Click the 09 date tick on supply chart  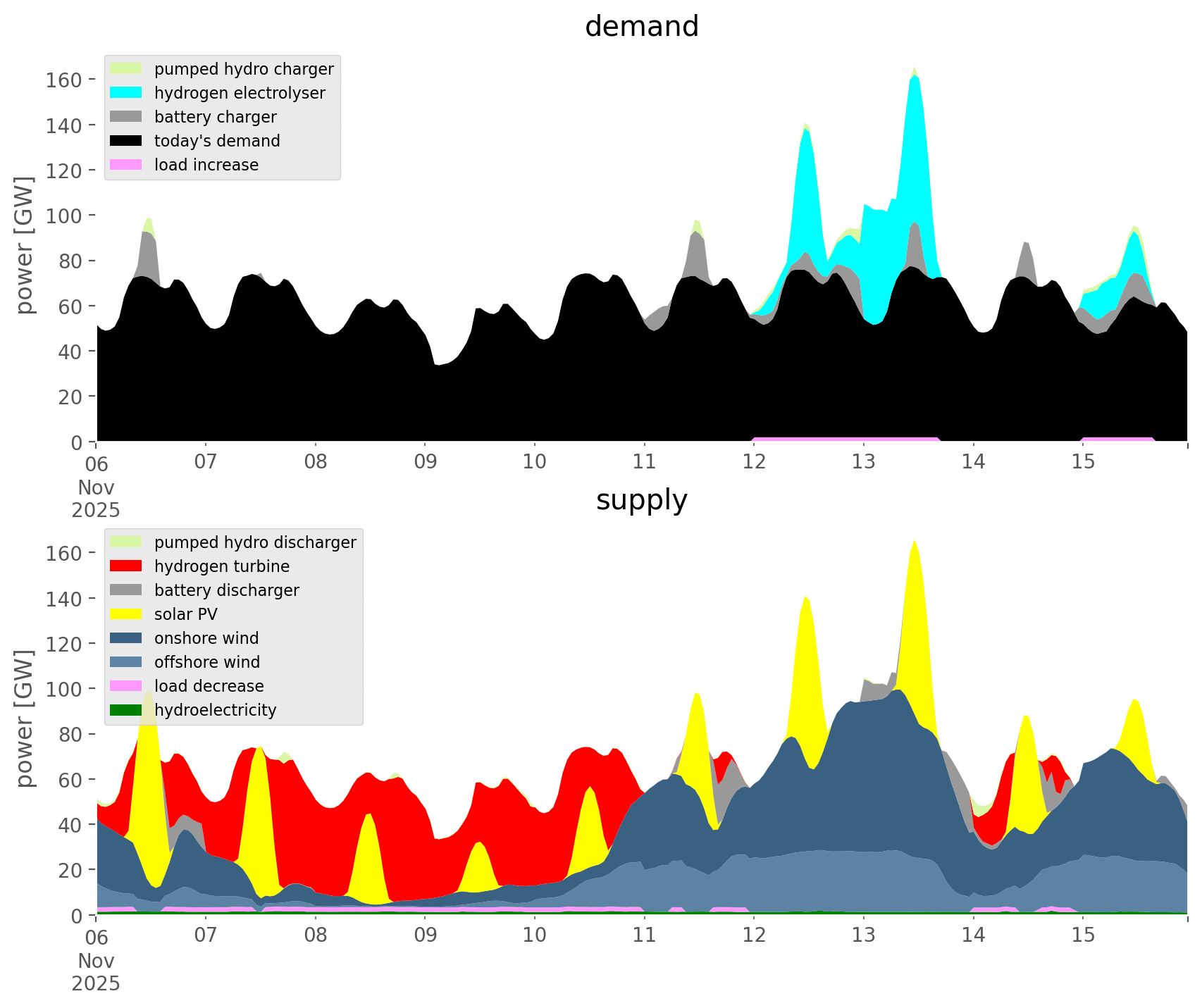425,935
